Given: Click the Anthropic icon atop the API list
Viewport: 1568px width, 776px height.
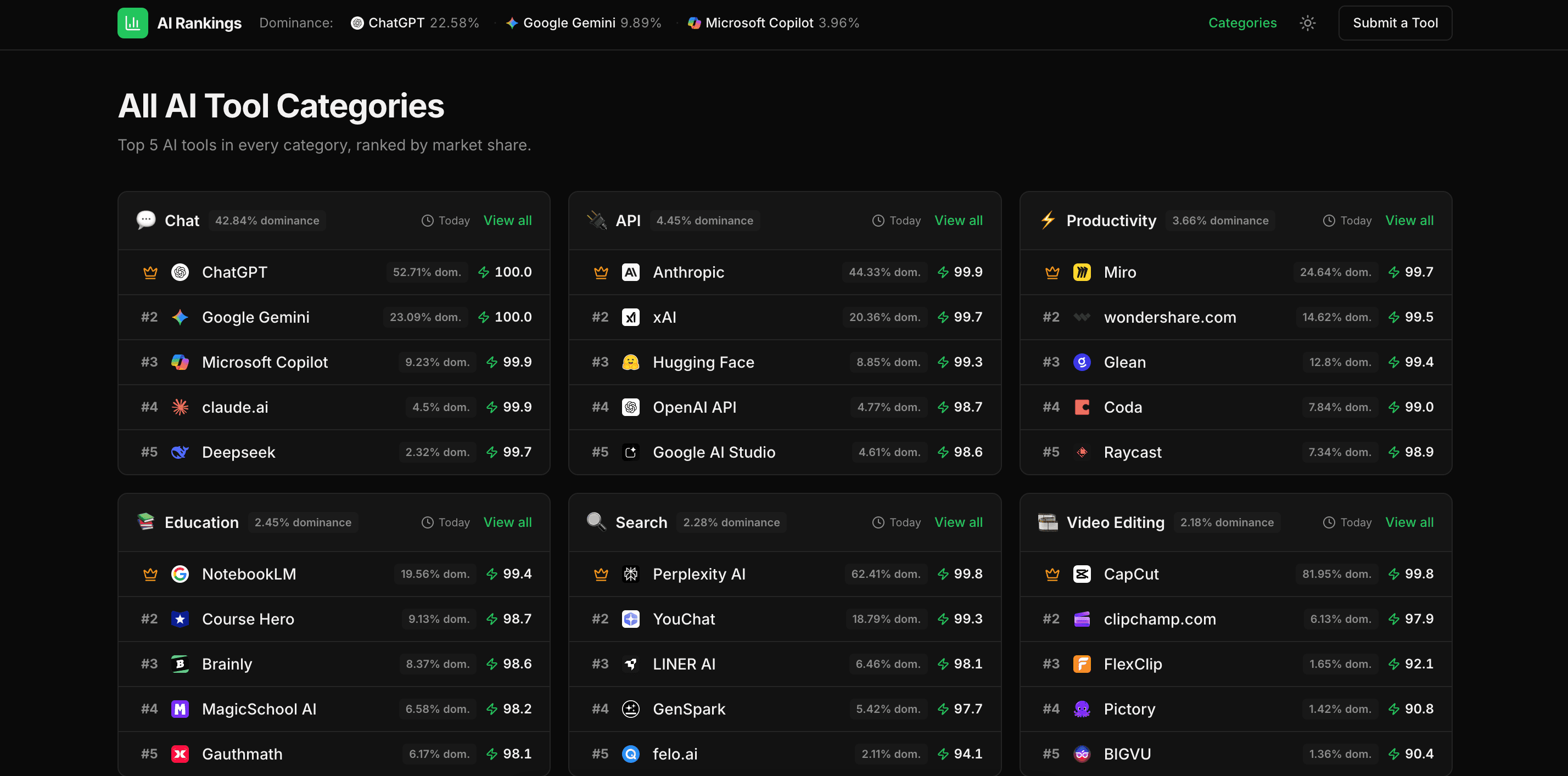Looking at the screenshot, I should click(x=631, y=272).
